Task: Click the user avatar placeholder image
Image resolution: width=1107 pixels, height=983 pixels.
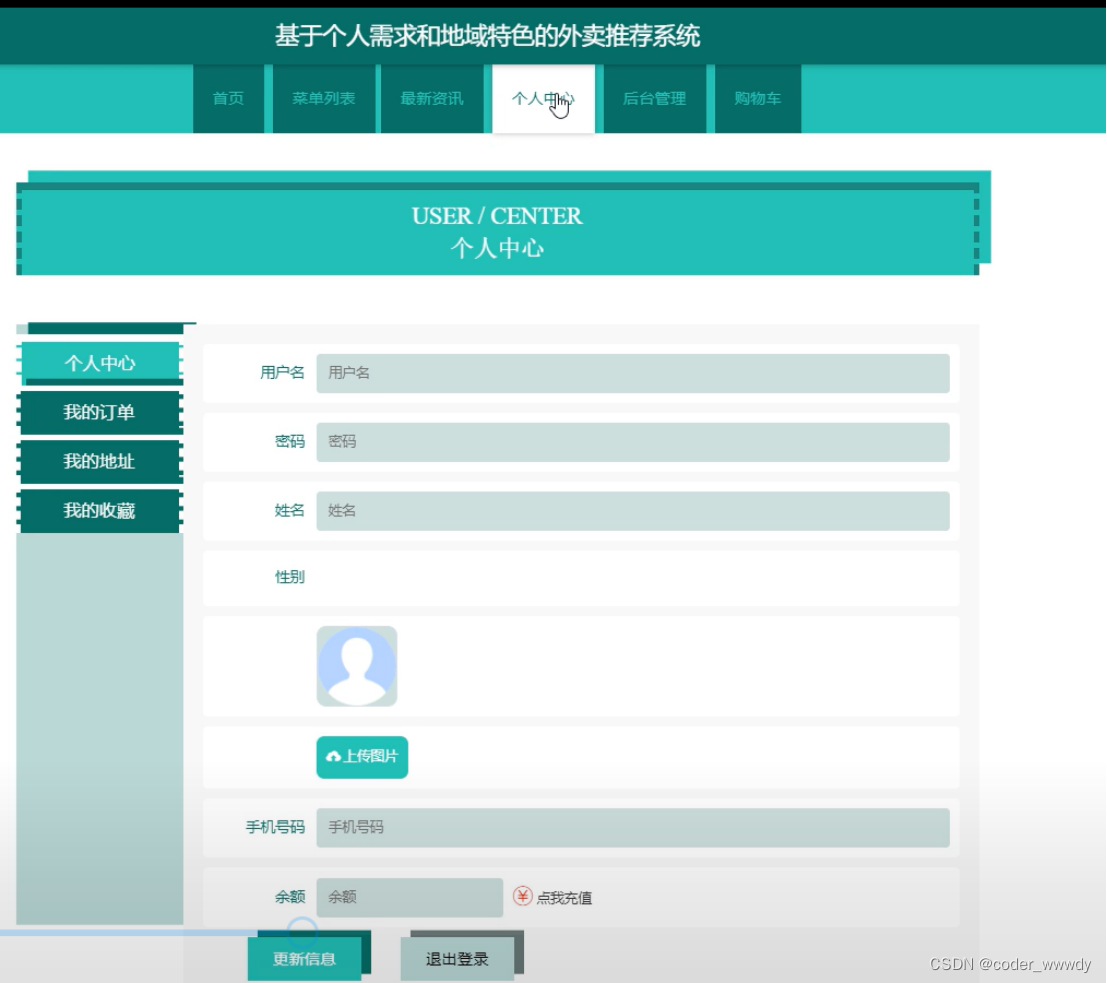Action: [x=357, y=666]
